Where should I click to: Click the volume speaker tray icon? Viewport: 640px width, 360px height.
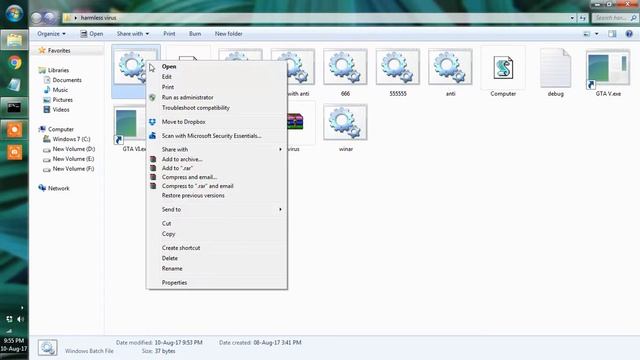point(20,319)
